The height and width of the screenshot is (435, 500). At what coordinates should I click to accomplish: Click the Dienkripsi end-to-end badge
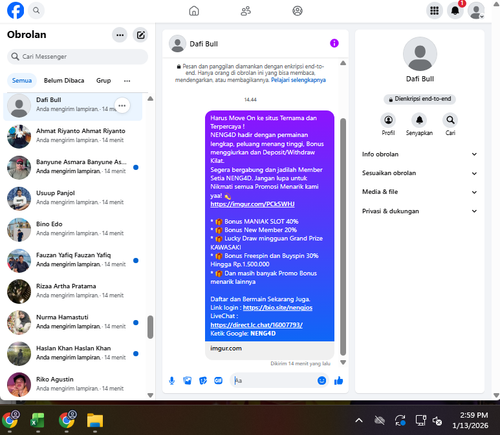tap(419, 99)
